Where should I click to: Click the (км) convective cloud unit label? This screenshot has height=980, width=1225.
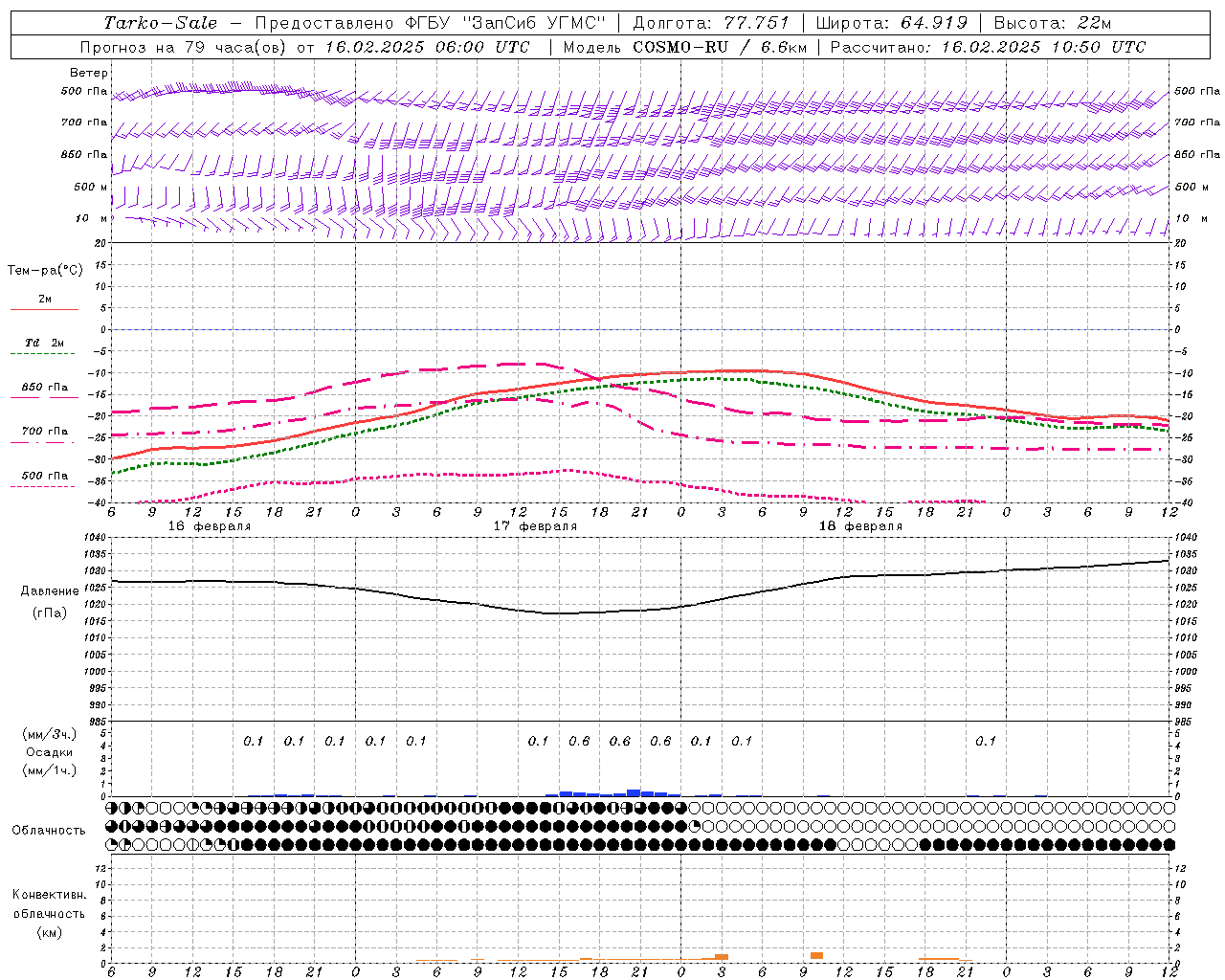(x=49, y=932)
